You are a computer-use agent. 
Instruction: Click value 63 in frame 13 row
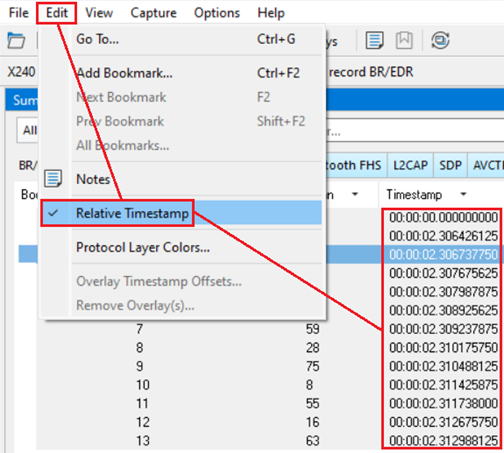(x=313, y=441)
